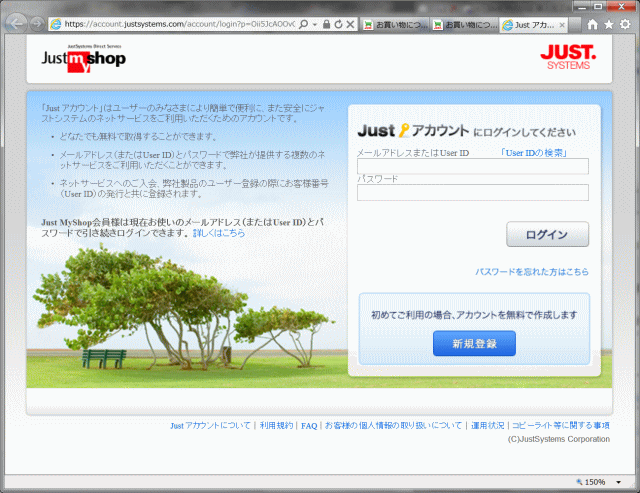Image resolution: width=640 pixels, height=493 pixels.
Task: Switch to the second お買い物 tab
Action: 465,25
